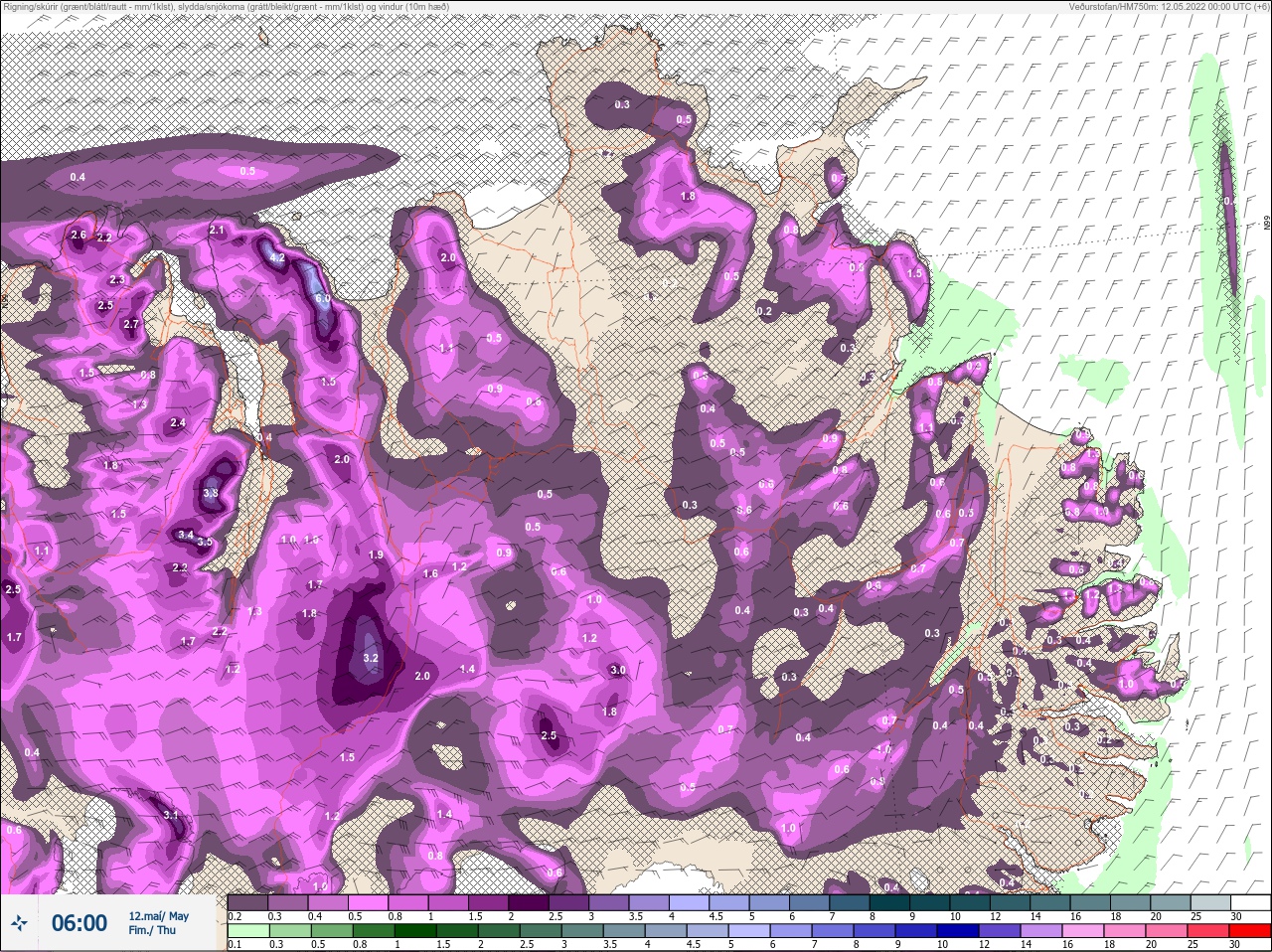Click the compass-star logo beside the 06:00 time

click(20, 923)
